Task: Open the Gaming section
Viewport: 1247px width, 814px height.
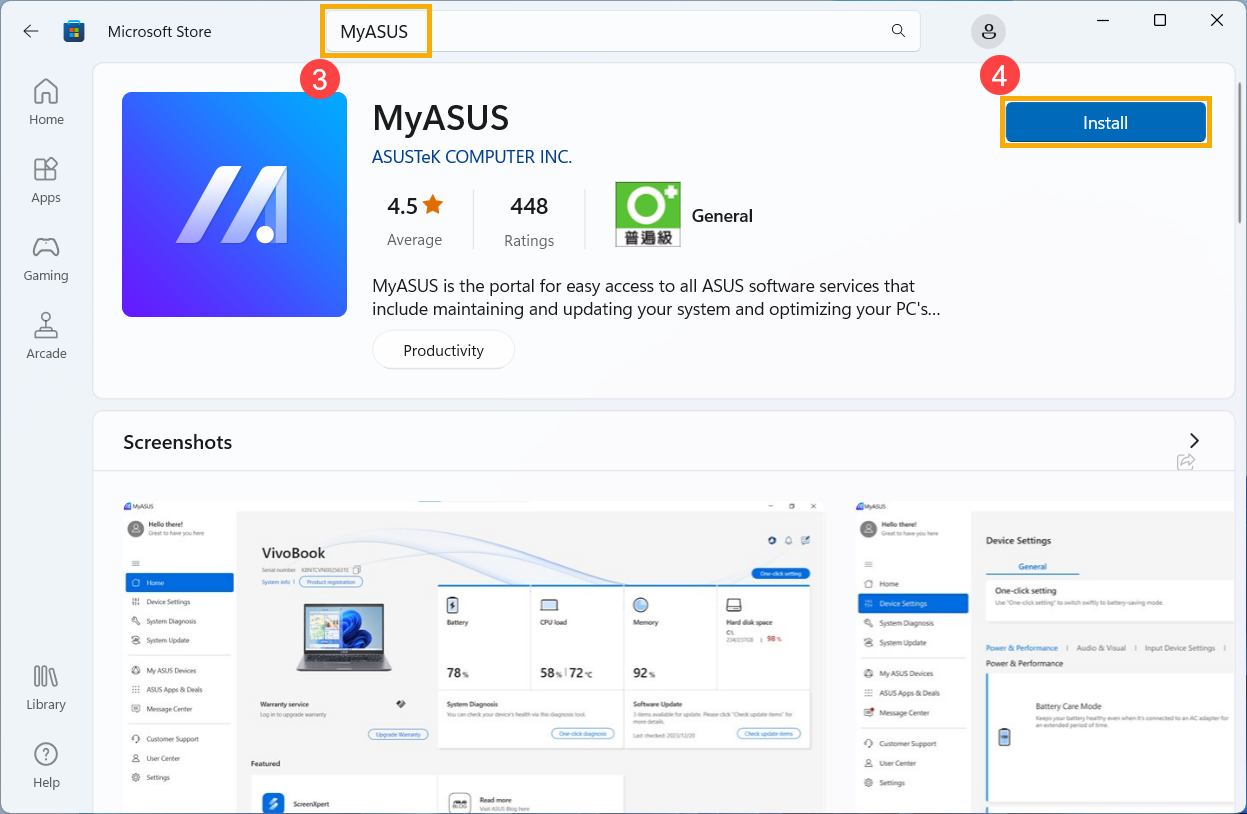Action: tap(46, 259)
